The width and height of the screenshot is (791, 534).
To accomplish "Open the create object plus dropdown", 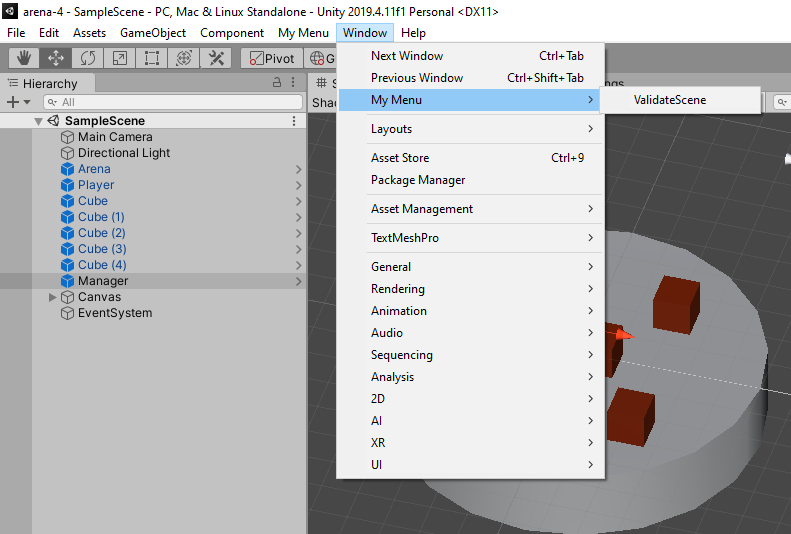I will (19, 102).
